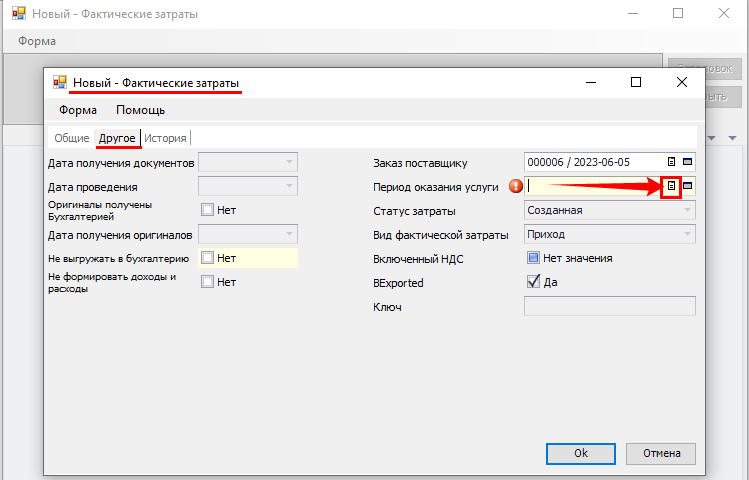Uncheck the BExported checkbox

[533, 282]
